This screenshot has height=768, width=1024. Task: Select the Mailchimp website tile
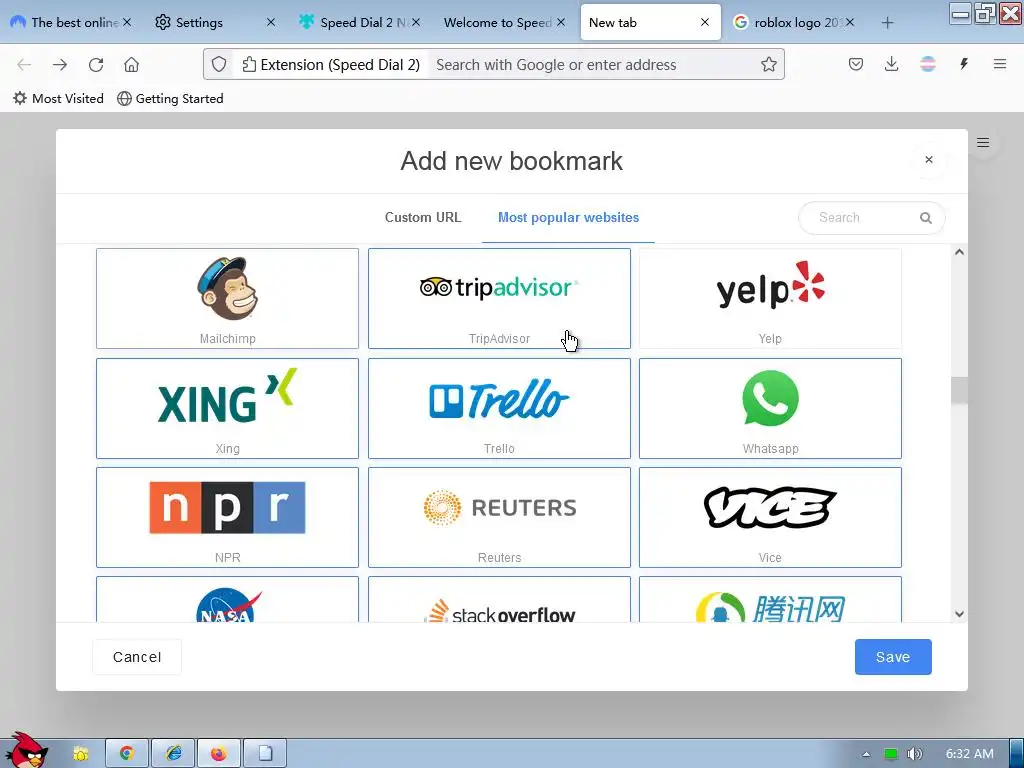click(x=227, y=298)
